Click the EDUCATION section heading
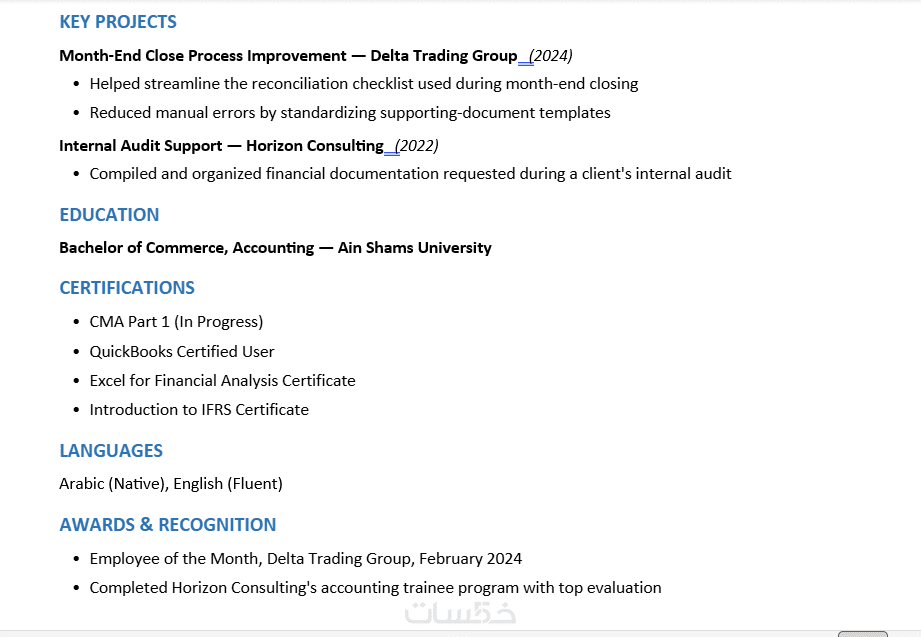921x637 pixels. click(x=109, y=214)
